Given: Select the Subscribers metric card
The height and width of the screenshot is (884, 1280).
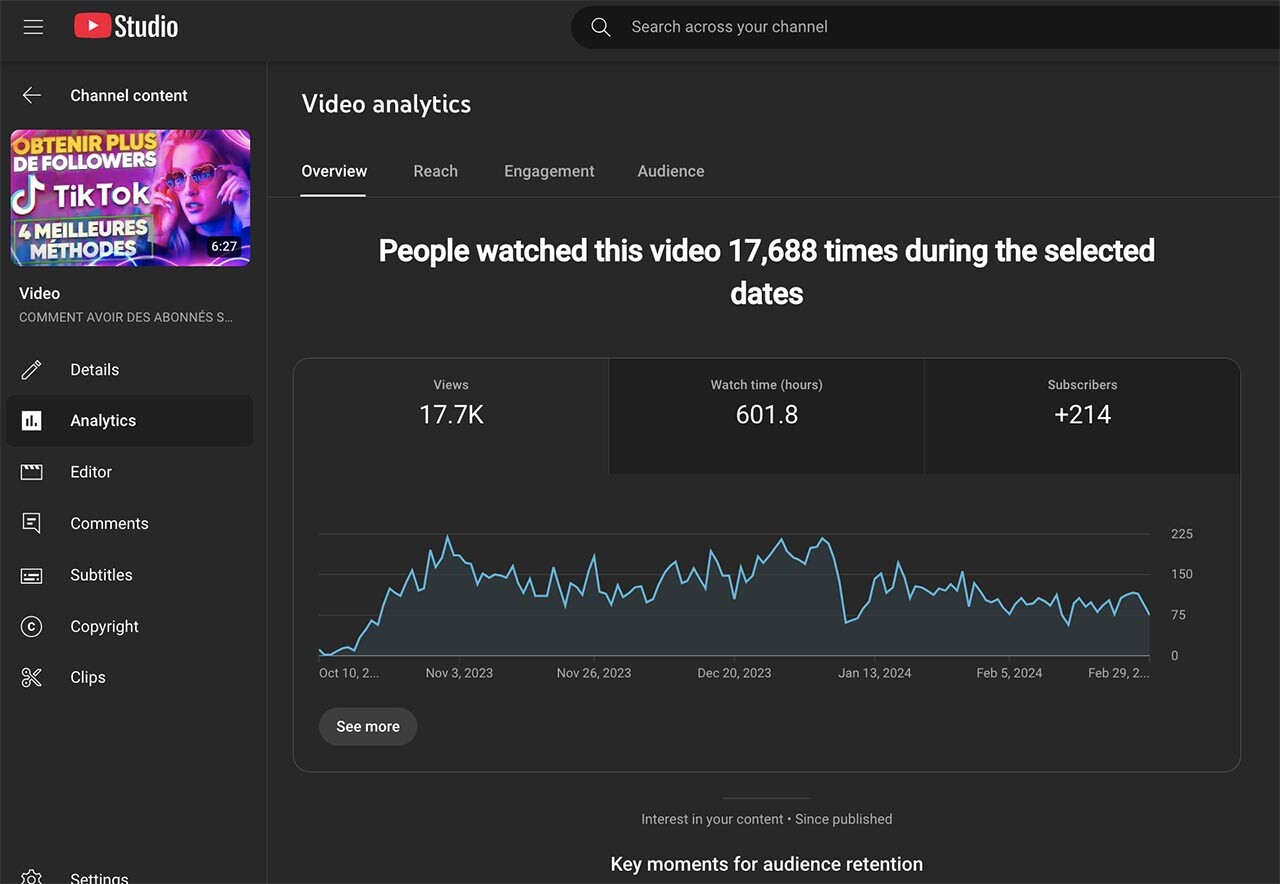Looking at the screenshot, I should (1082, 416).
